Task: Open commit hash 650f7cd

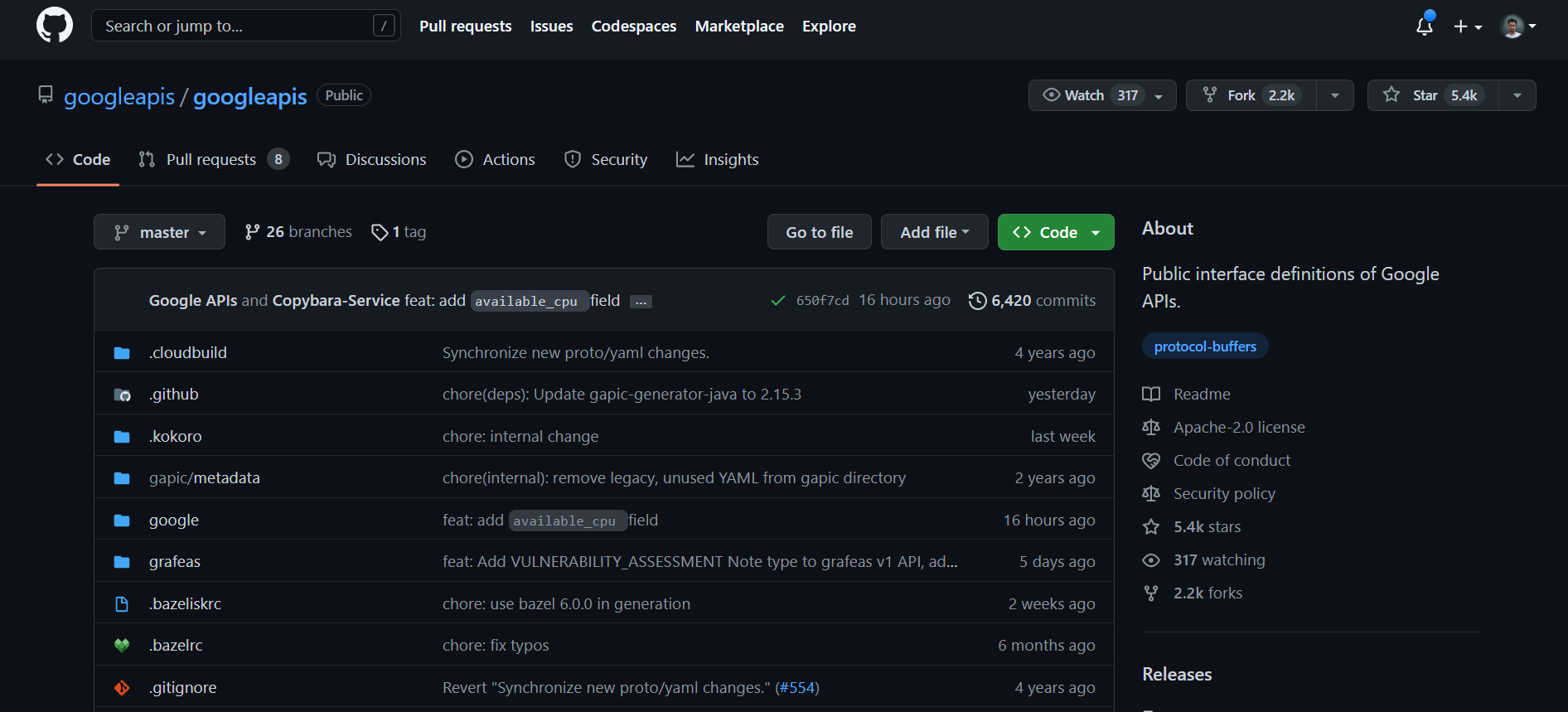Action: [x=822, y=301]
